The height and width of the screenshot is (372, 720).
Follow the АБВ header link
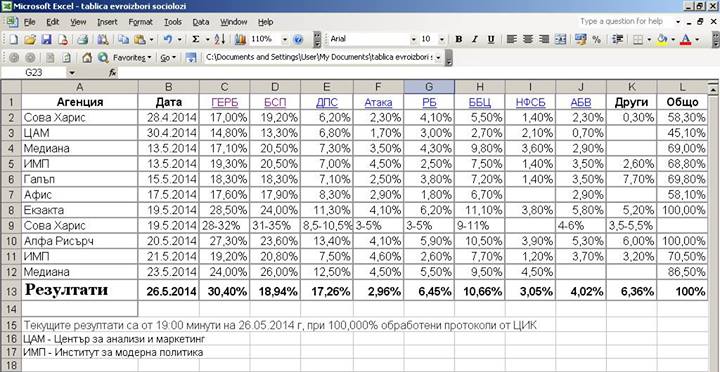581,102
